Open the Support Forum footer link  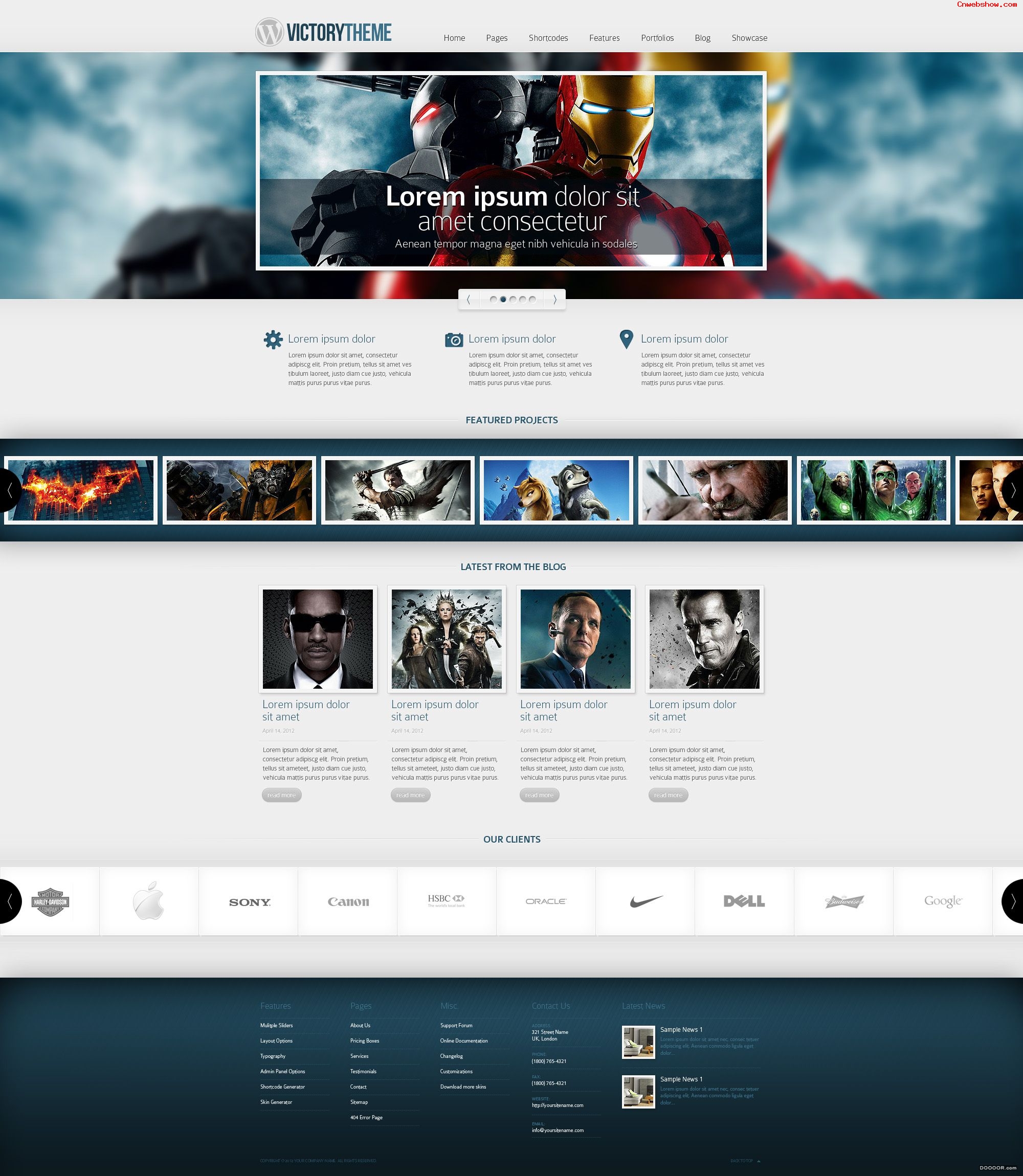[x=456, y=1025]
